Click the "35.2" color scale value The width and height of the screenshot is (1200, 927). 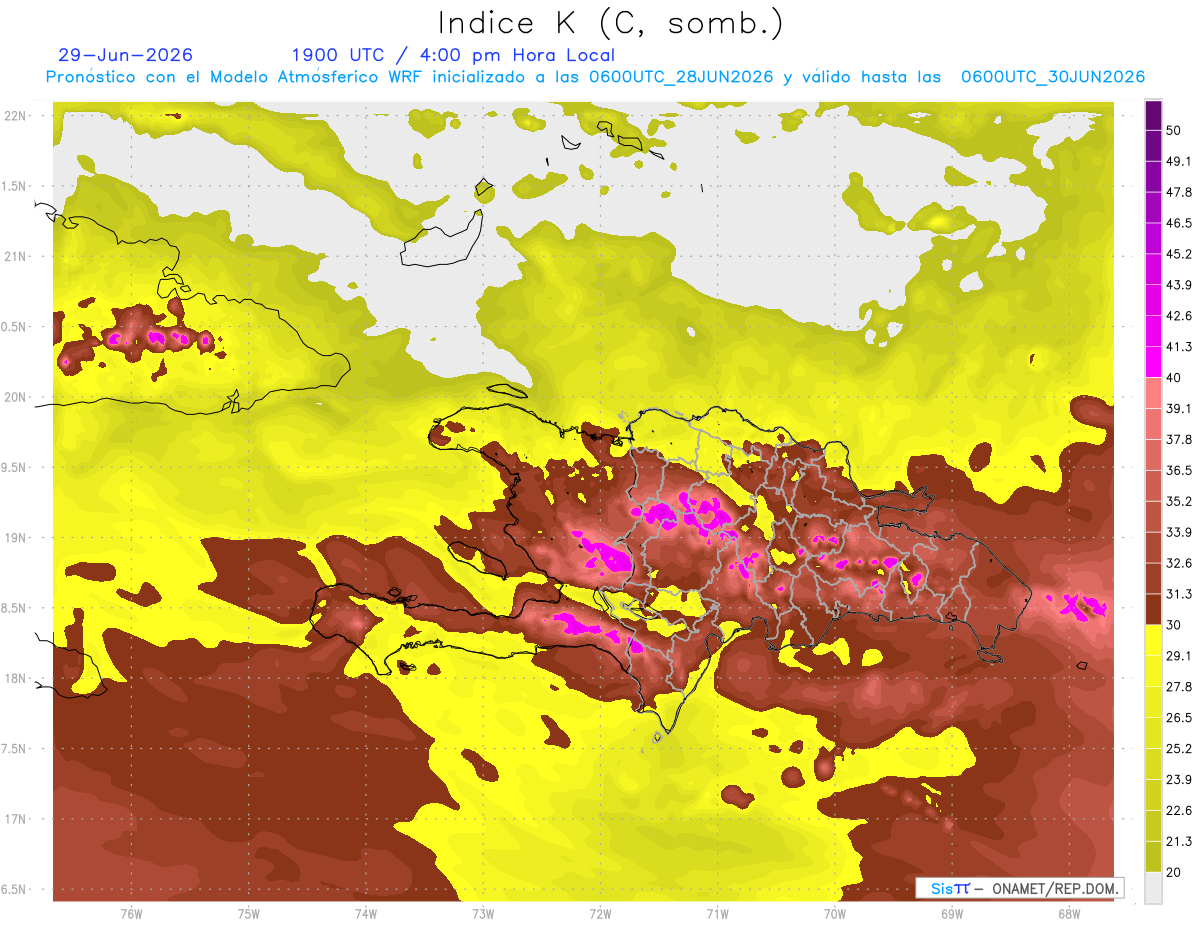[1178, 501]
